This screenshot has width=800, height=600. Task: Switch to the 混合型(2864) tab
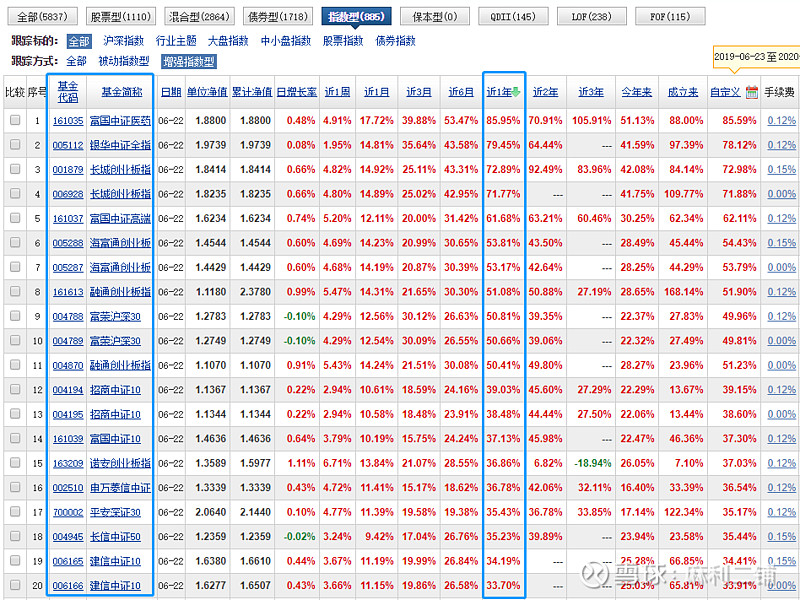tap(199, 16)
